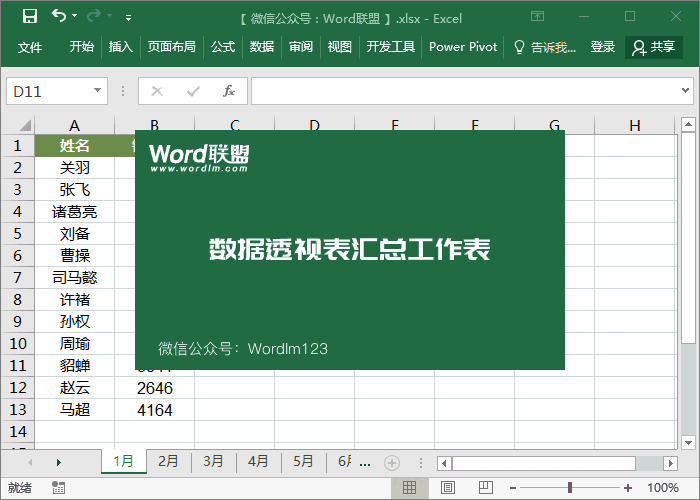Image resolution: width=700 pixels, height=500 pixels.
Task: Expand the Name Box dropdown arrow
Action: coord(97,91)
